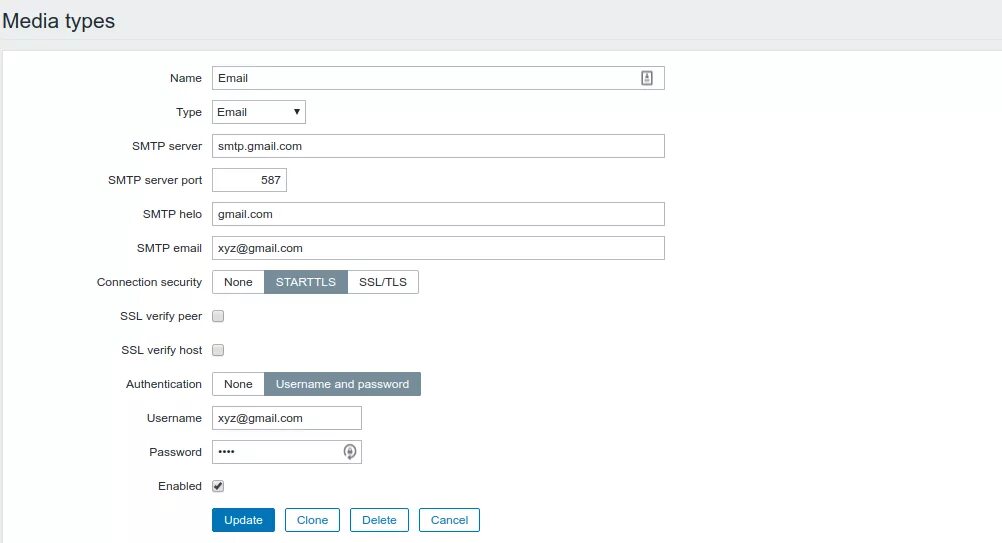Focus the Name input field
This screenshot has height=543, width=1002.
pyautogui.click(x=438, y=78)
